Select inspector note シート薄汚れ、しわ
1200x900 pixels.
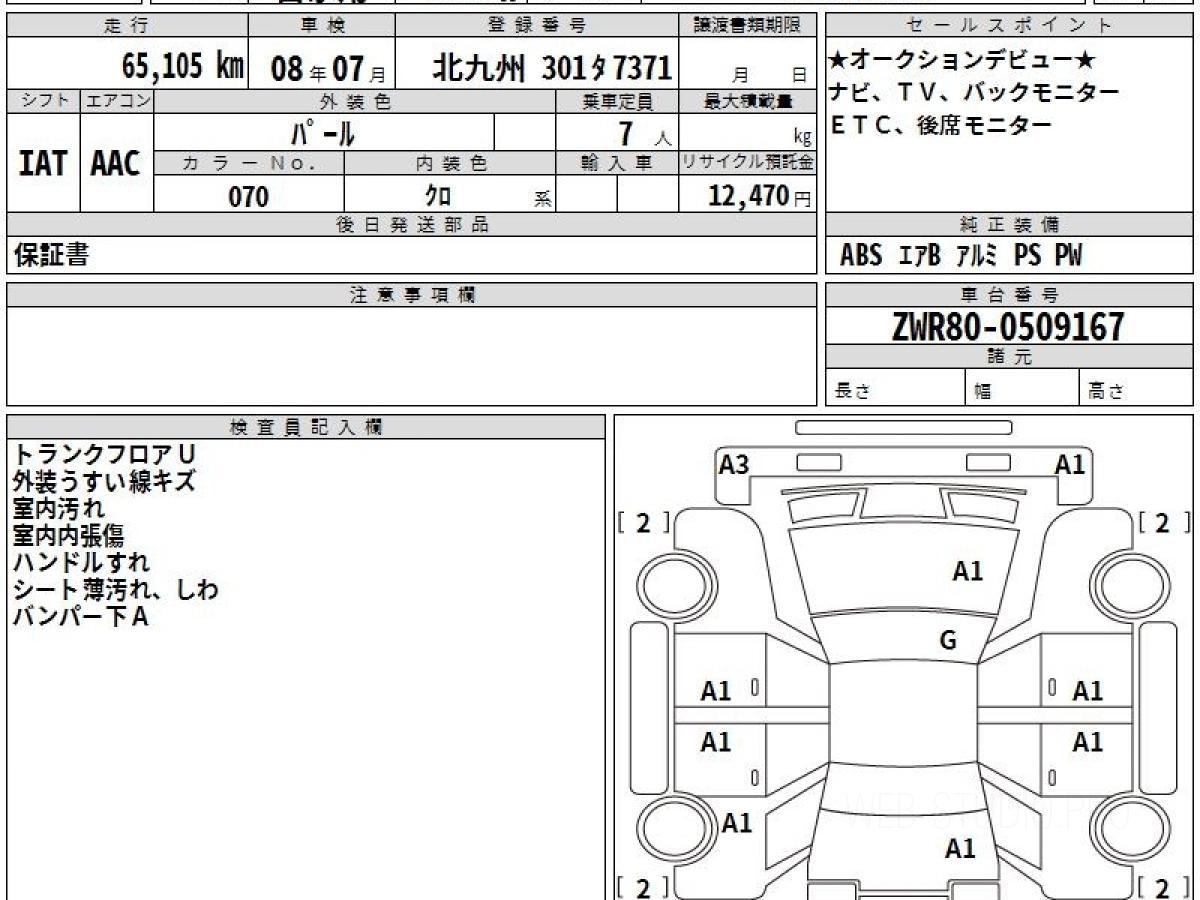[115, 590]
